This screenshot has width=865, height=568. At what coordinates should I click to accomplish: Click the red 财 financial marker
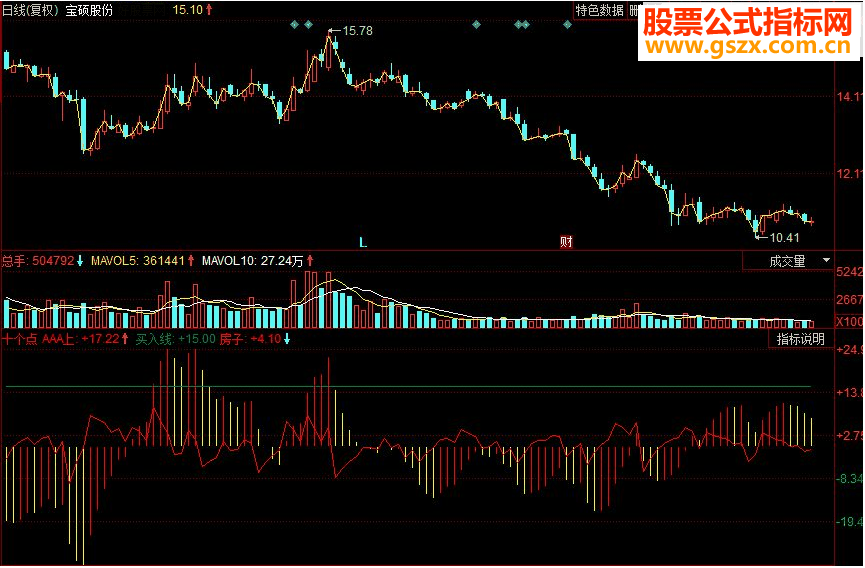[566, 242]
